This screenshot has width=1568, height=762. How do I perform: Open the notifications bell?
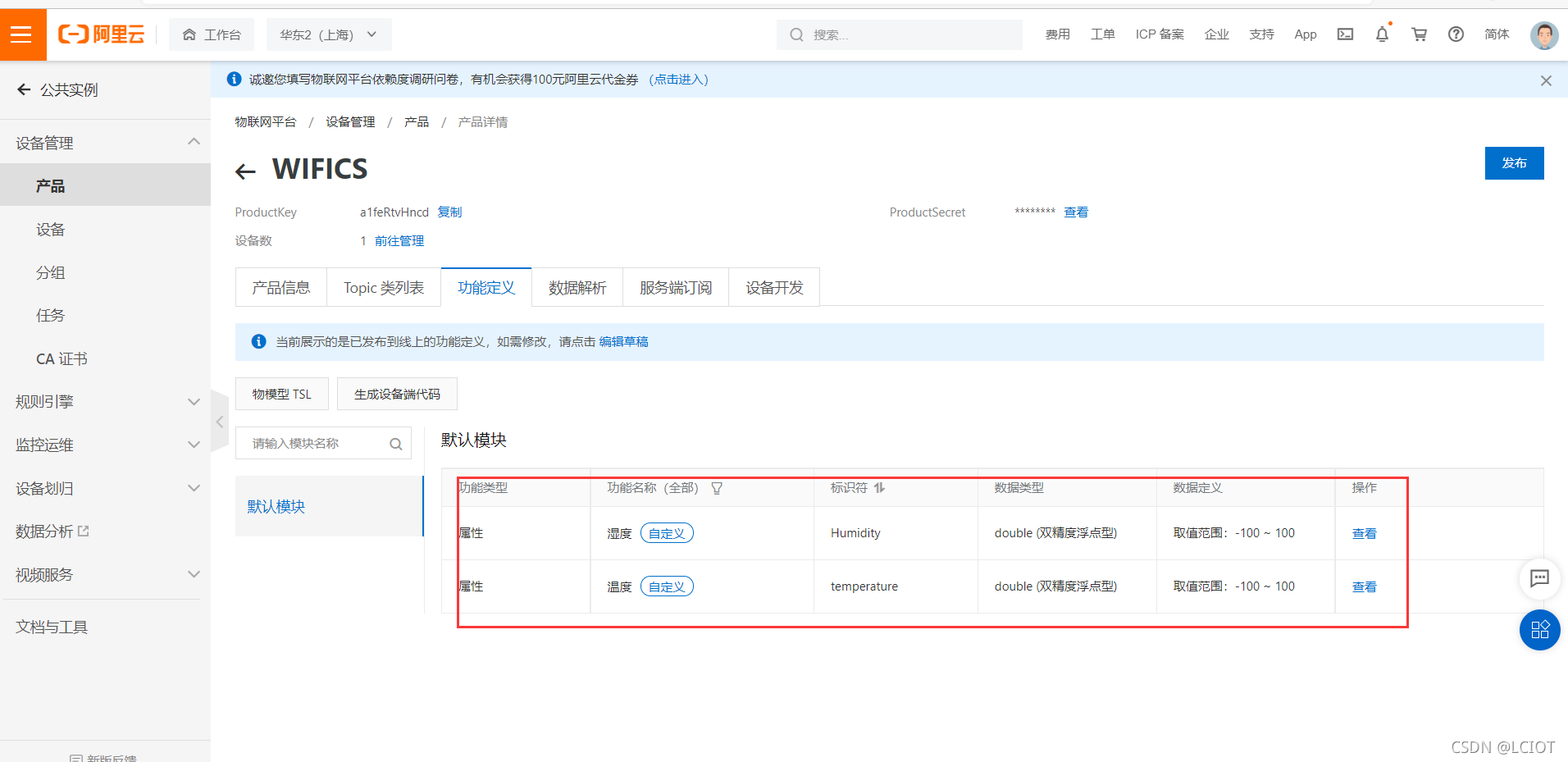click(x=1382, y=34)
